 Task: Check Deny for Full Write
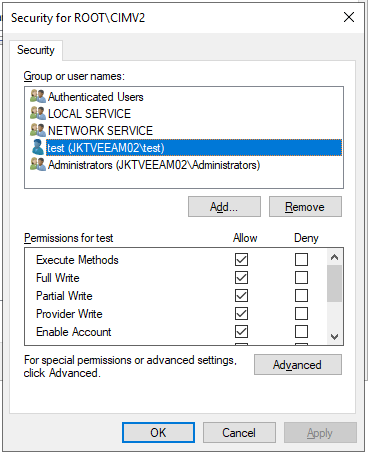click(301, 277)
